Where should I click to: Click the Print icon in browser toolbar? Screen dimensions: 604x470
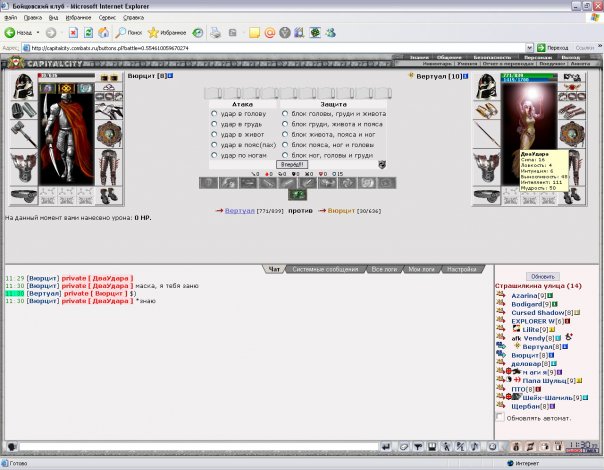pyautogui.click(x=215, y=33)
